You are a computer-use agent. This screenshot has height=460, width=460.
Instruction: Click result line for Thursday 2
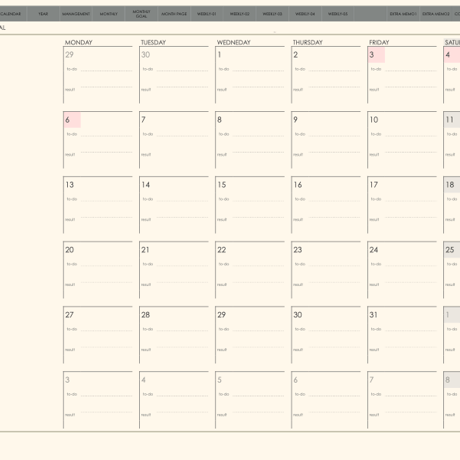(x=334, y=87)
